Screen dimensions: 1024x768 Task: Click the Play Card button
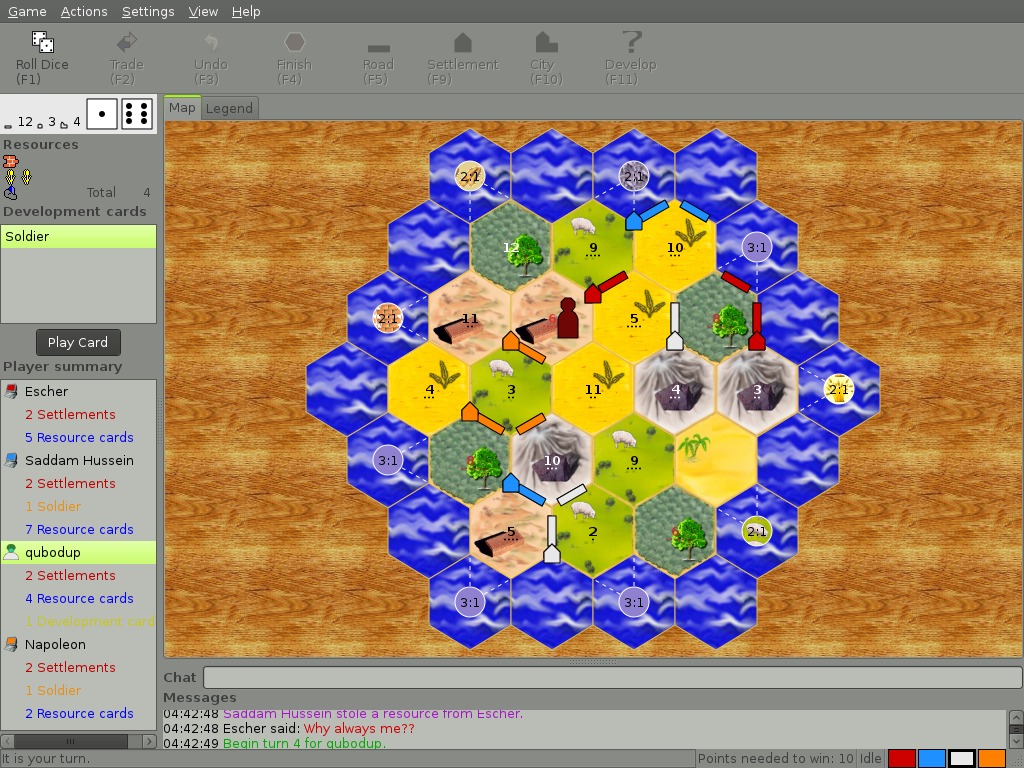click(x=78, y=342)
